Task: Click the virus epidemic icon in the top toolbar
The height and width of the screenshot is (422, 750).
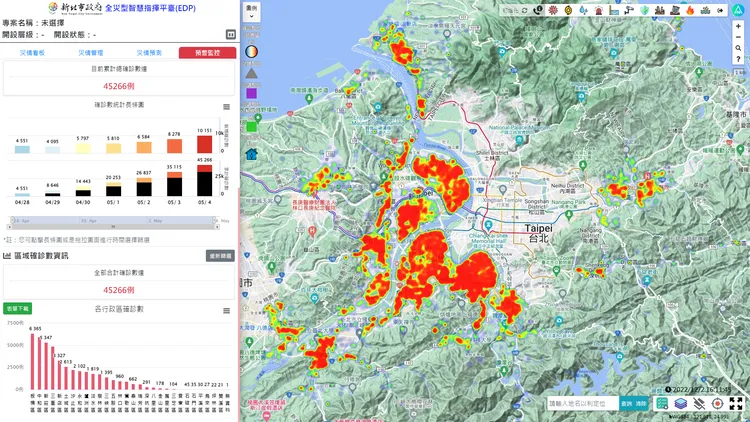Action: tap(553, 10)
